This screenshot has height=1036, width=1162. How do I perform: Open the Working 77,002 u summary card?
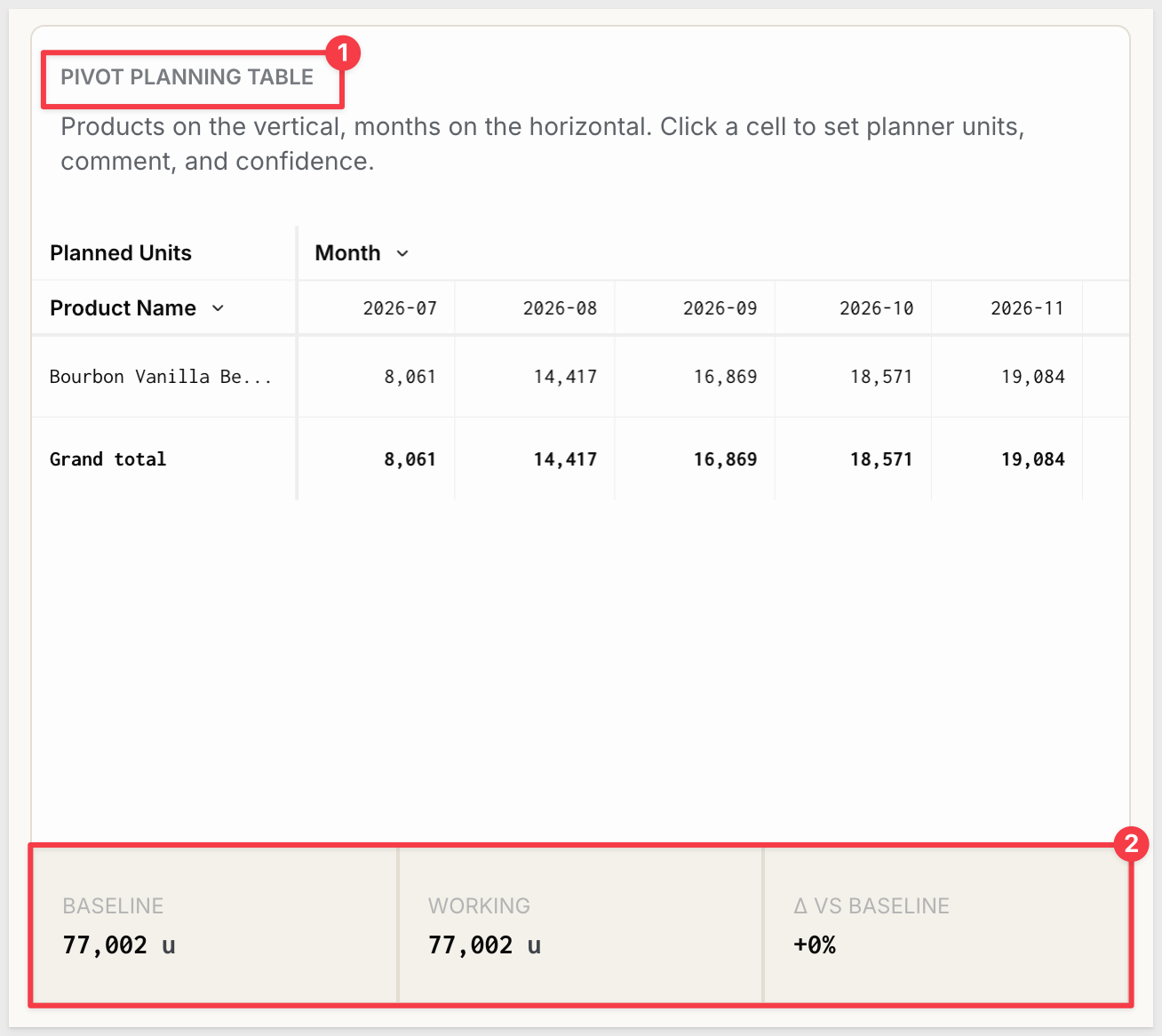(581, 926)
